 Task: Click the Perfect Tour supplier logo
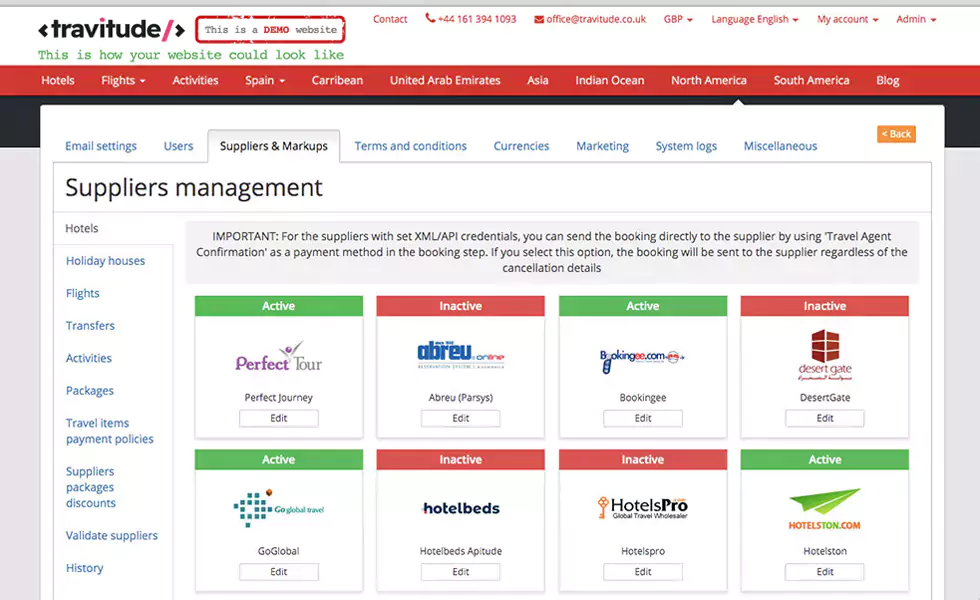[x=278, y=357]
